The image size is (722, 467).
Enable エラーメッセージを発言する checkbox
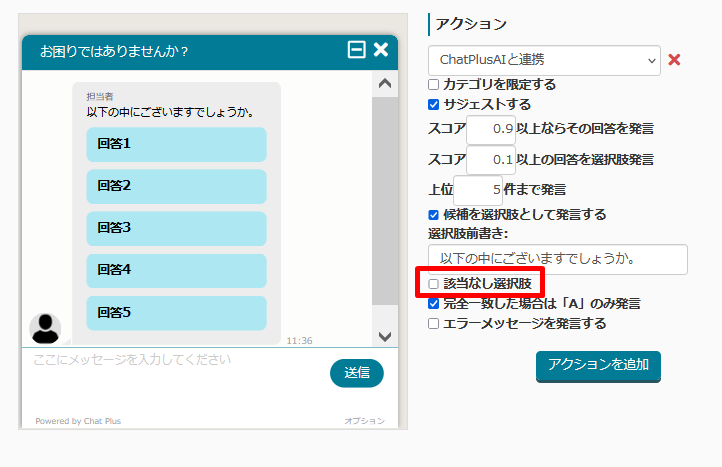434,323
